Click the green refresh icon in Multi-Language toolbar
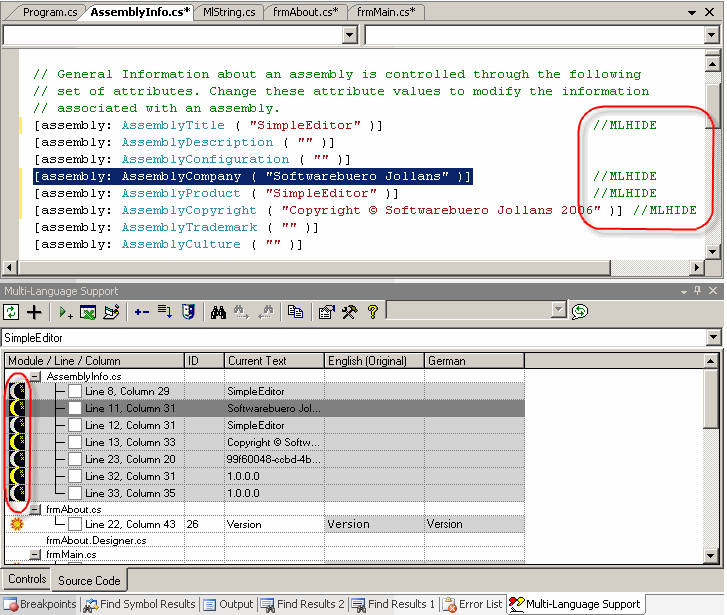Screen dimensions: 727x615 coord(12,312)
